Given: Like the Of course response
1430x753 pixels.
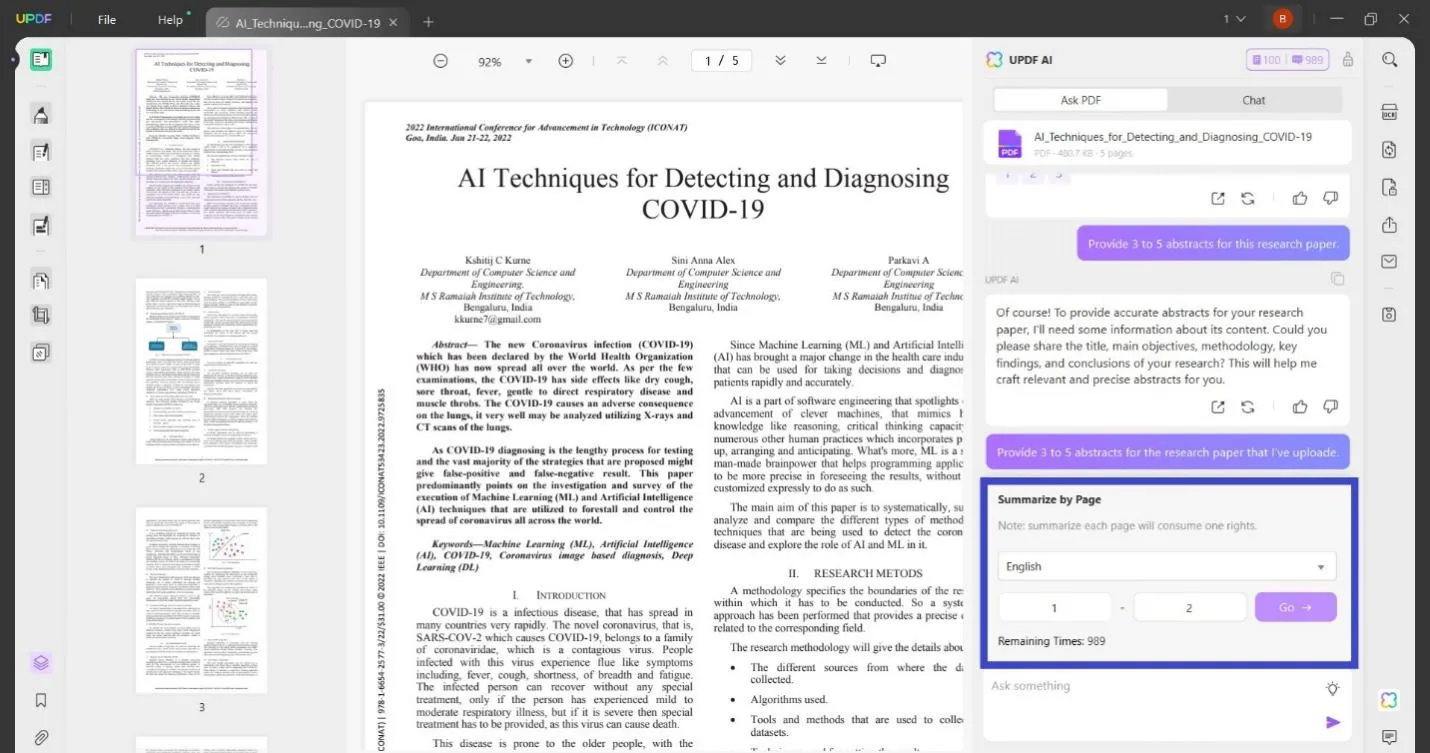Looking at the screenshot, I should click(x=1300, y=407).
